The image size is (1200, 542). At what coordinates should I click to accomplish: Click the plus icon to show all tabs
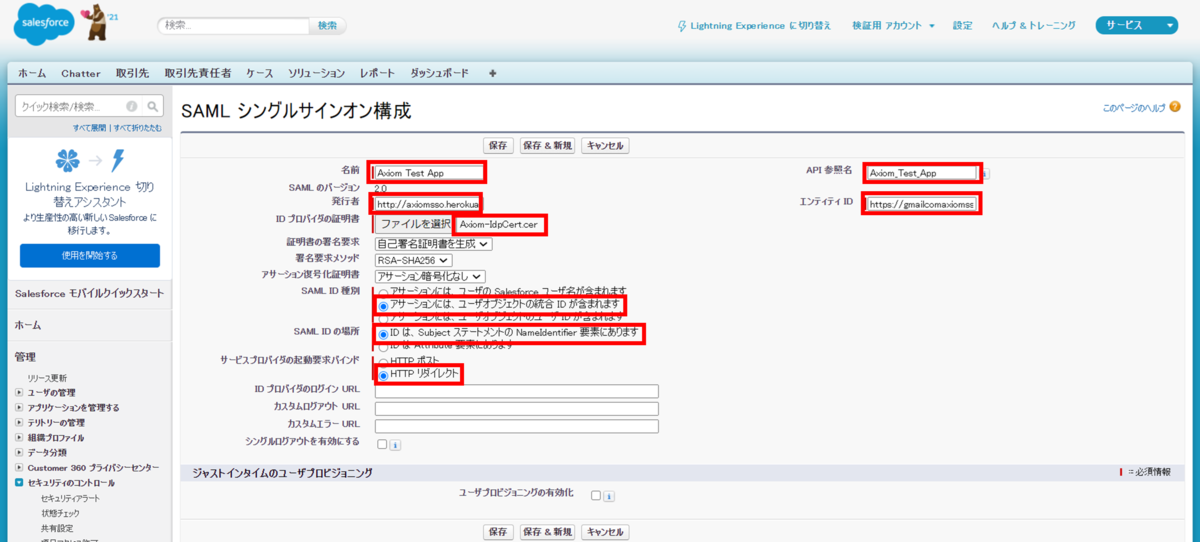point(492,73)
